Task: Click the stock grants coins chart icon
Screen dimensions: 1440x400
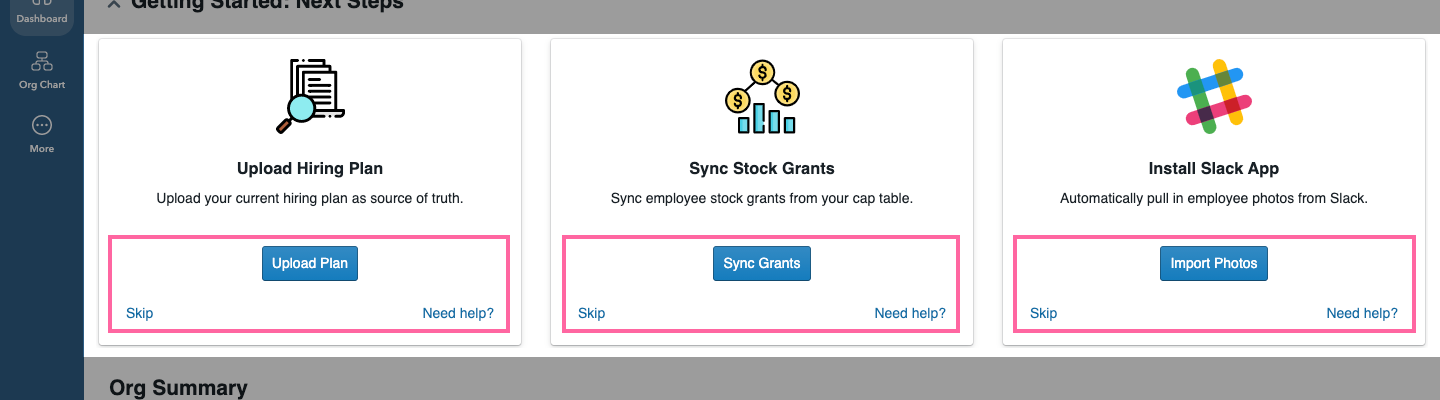Action: coord(761,97)
